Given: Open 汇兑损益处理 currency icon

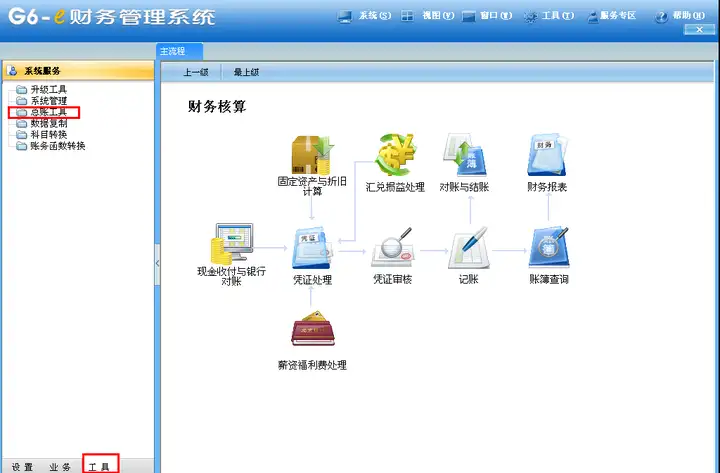Looking at the screenshot, I should (x=395, y=155).
